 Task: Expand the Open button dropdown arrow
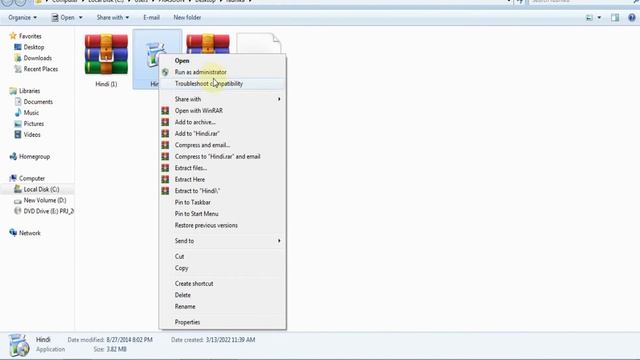tap(80, 18)
